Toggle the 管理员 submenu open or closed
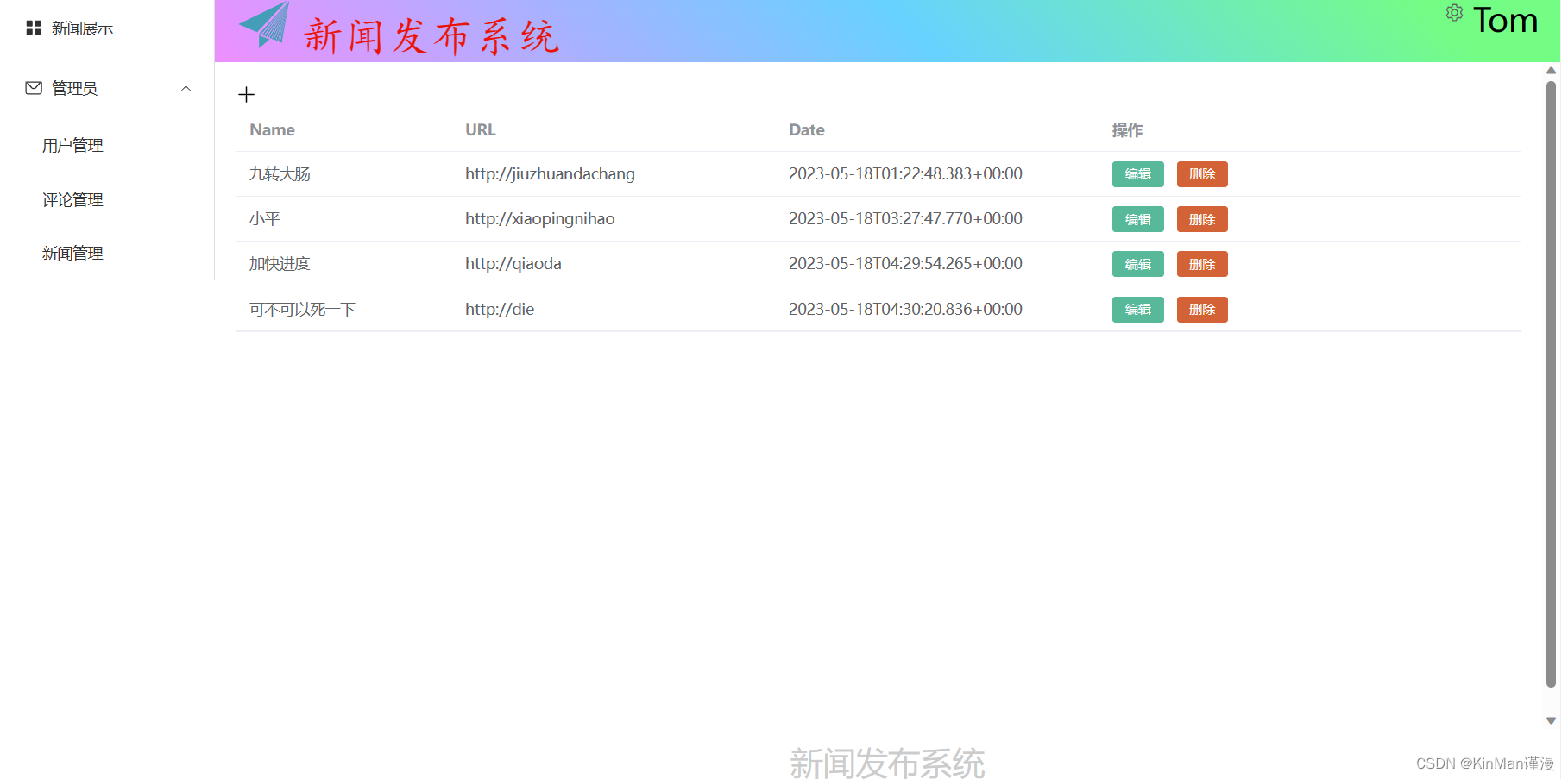 pos(73,87)
